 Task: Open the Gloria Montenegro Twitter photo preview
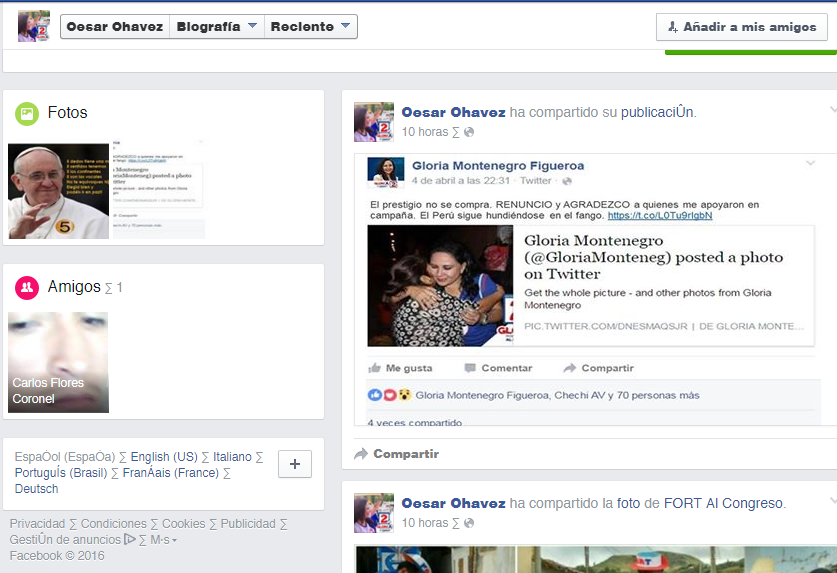pos(440,286)
